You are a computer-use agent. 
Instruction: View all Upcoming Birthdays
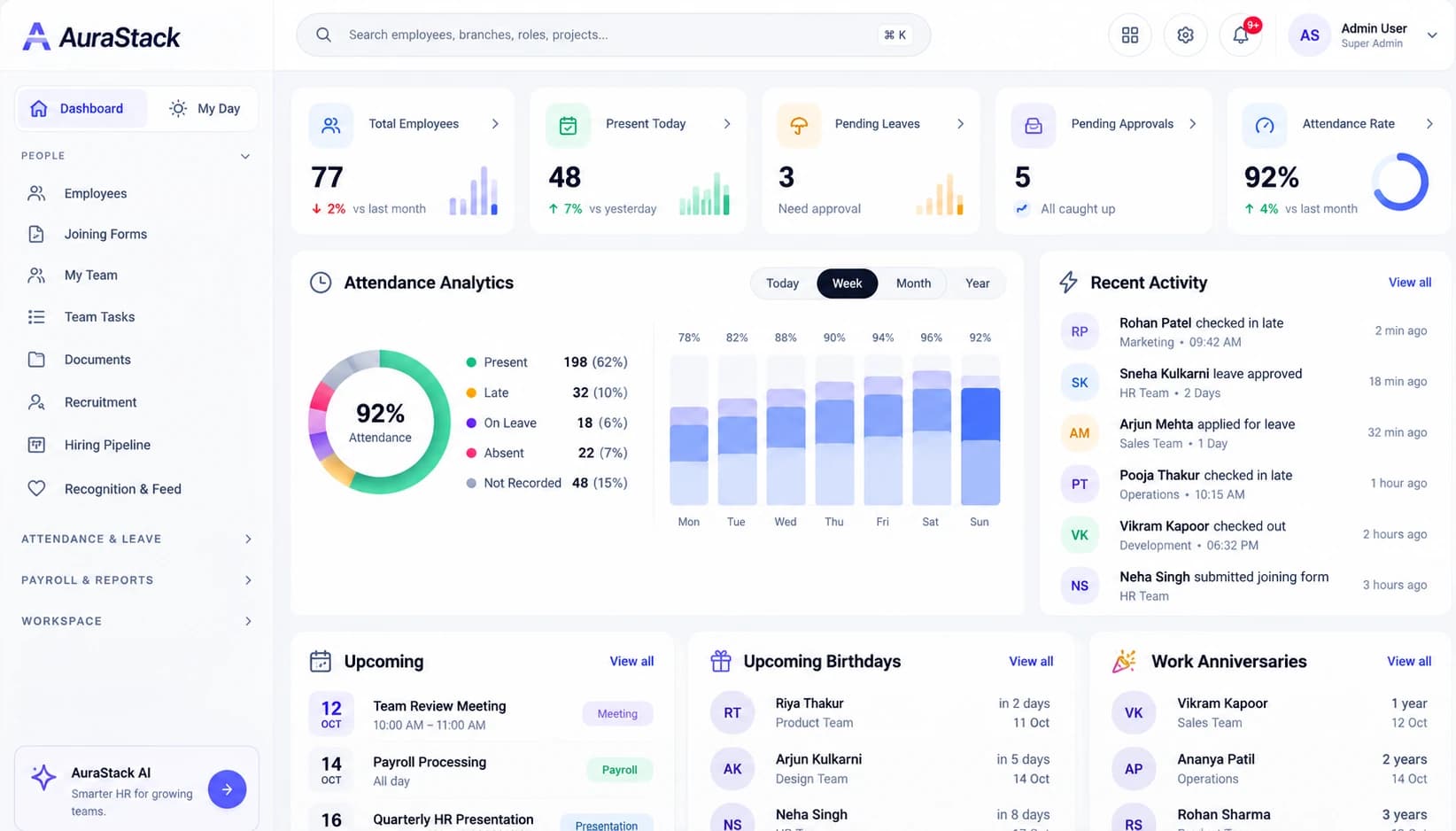pos(1031,661)
